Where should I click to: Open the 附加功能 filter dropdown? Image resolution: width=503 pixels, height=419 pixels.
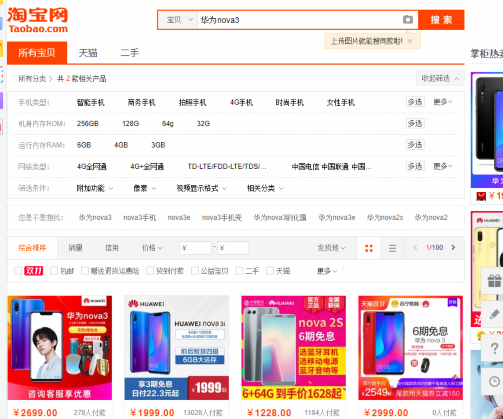95,188
